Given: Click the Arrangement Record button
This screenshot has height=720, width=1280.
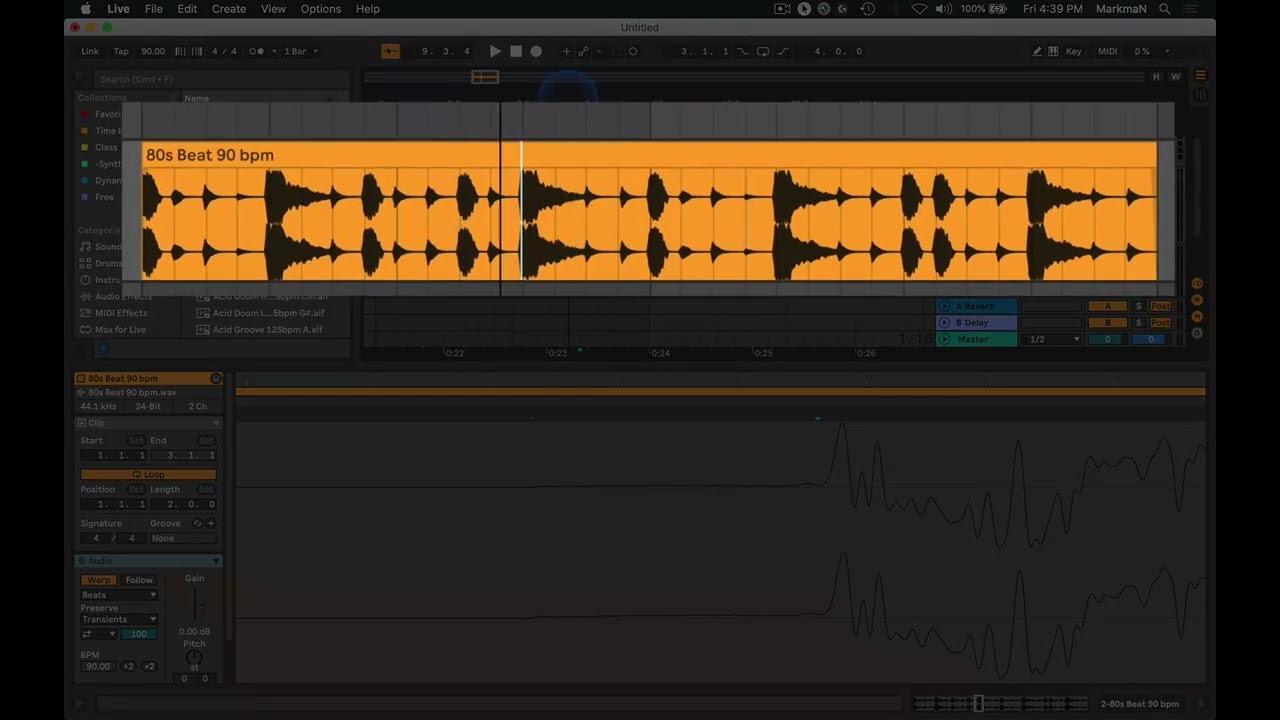Looking at the screenshot, I should (536, 51).
